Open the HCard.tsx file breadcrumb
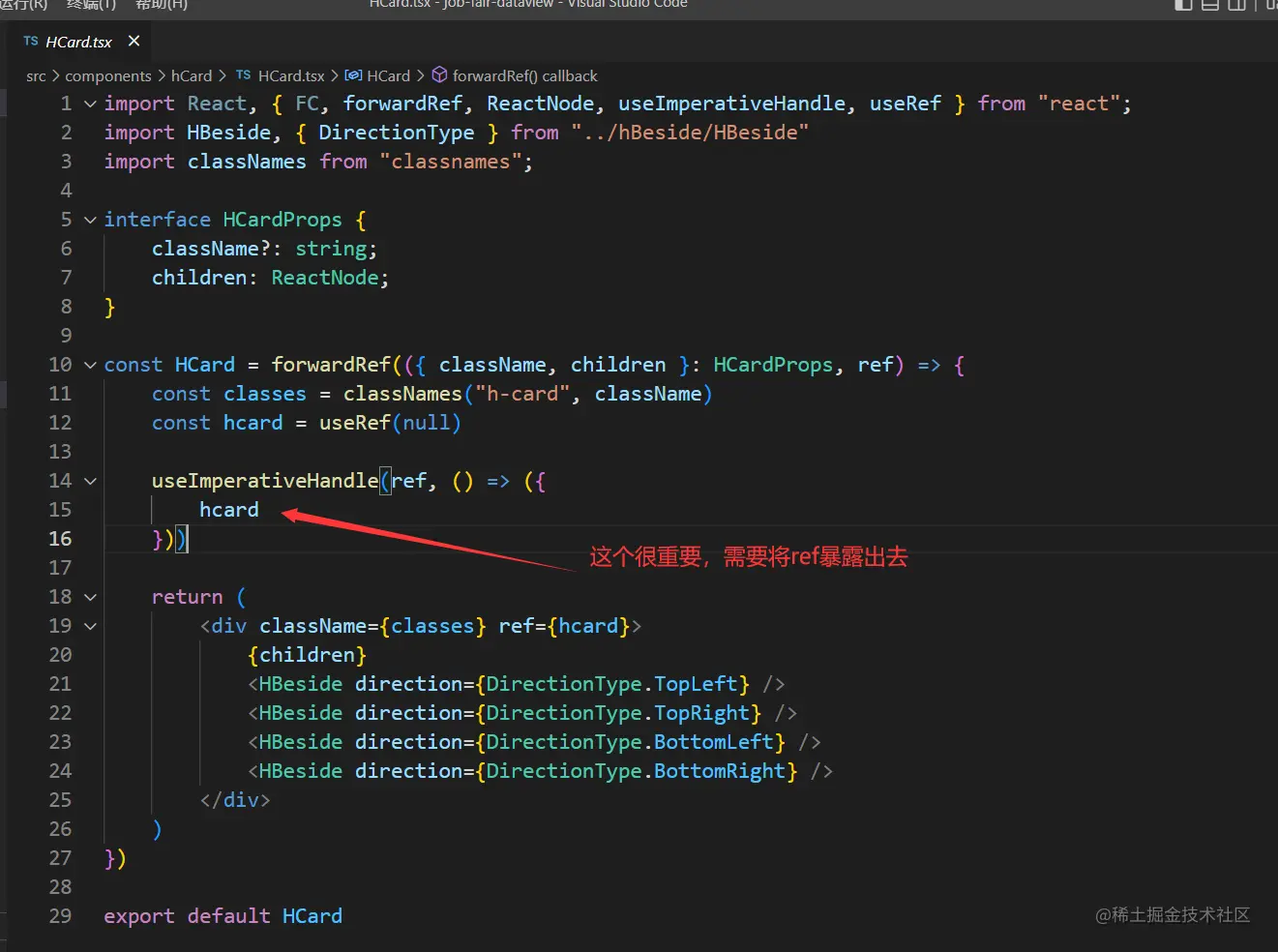 (x=281, y=75)
